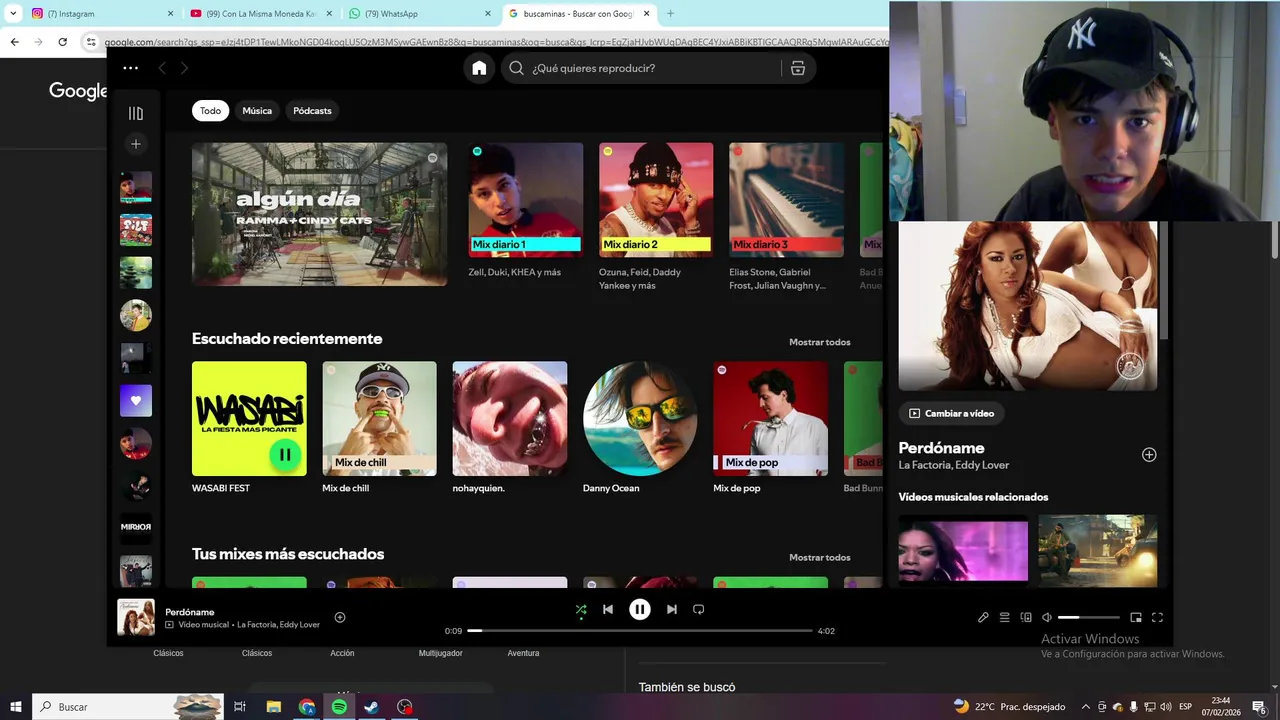Open first related music video thumbnail
1280x720 pixels.
963,548
